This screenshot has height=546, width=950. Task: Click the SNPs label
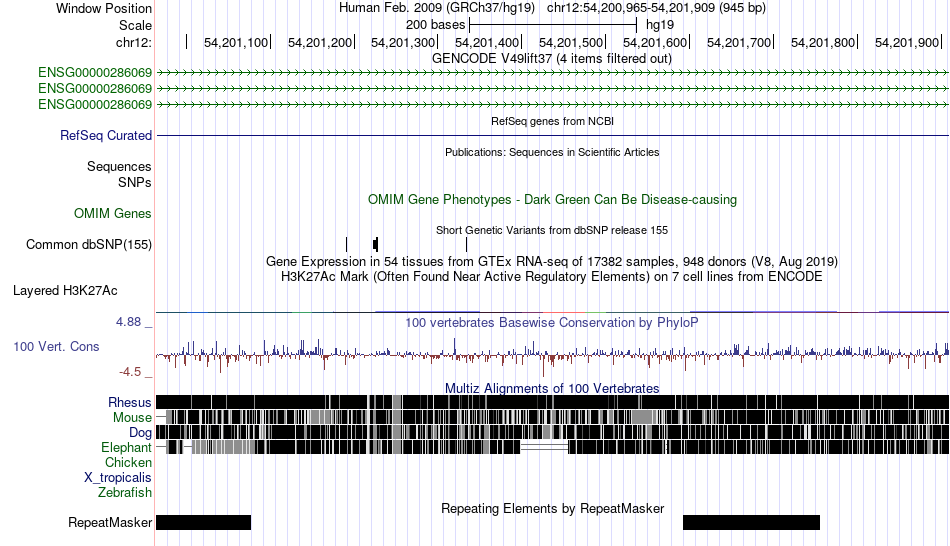(x=135, y=182)
